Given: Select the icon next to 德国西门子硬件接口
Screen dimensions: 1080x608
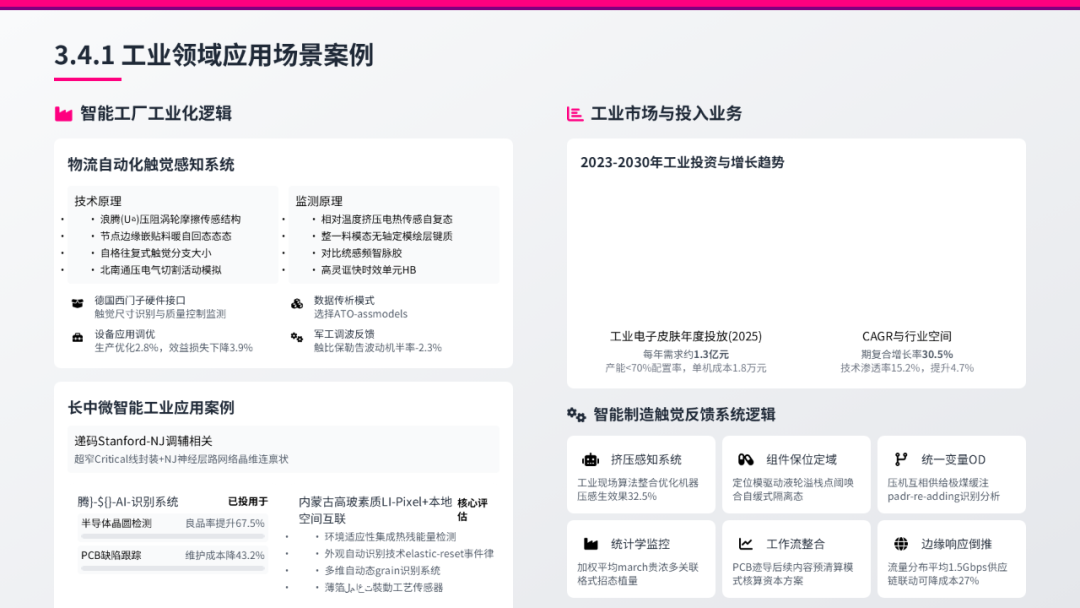Looking at the screenshot, I should pos(79,301).
